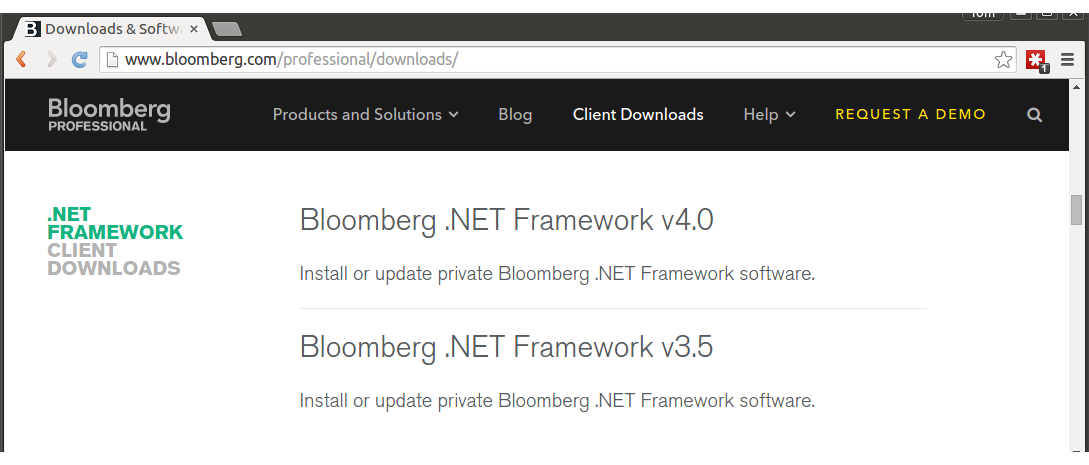Expand Products and Solutions dropdown

point(365,115)
